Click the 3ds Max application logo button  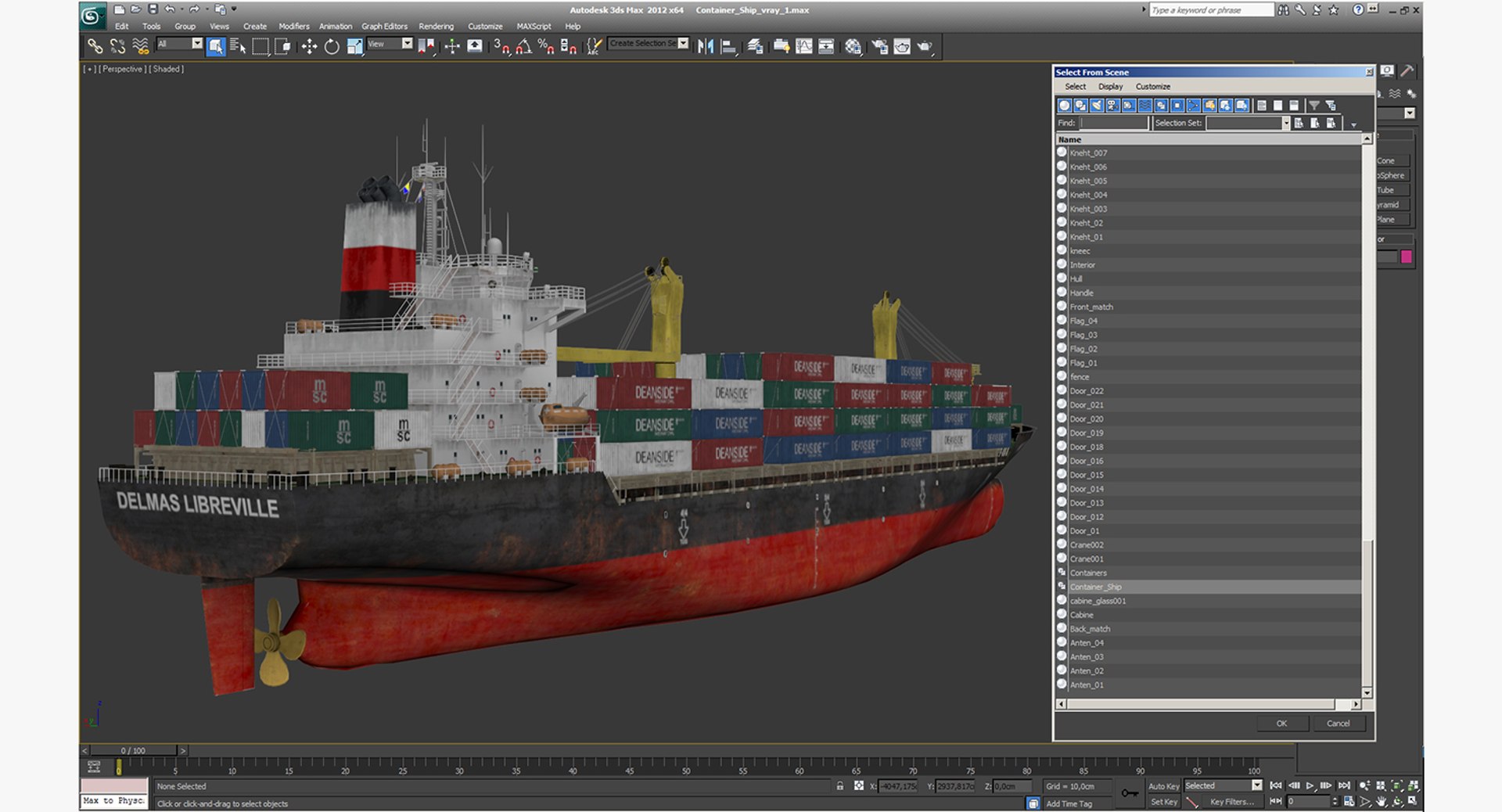click(92, 16)
